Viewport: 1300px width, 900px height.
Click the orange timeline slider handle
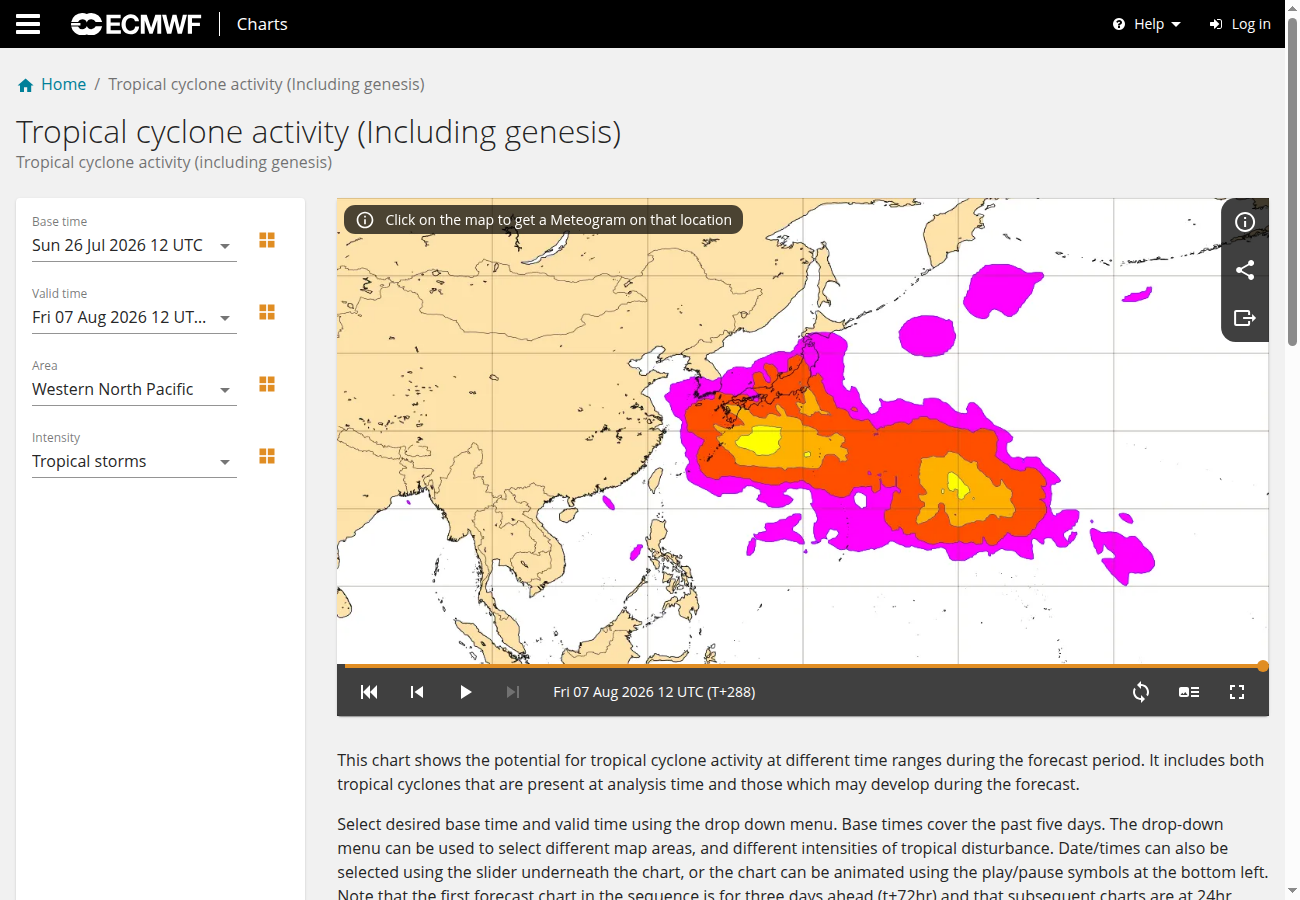[x=1263, y=666]
